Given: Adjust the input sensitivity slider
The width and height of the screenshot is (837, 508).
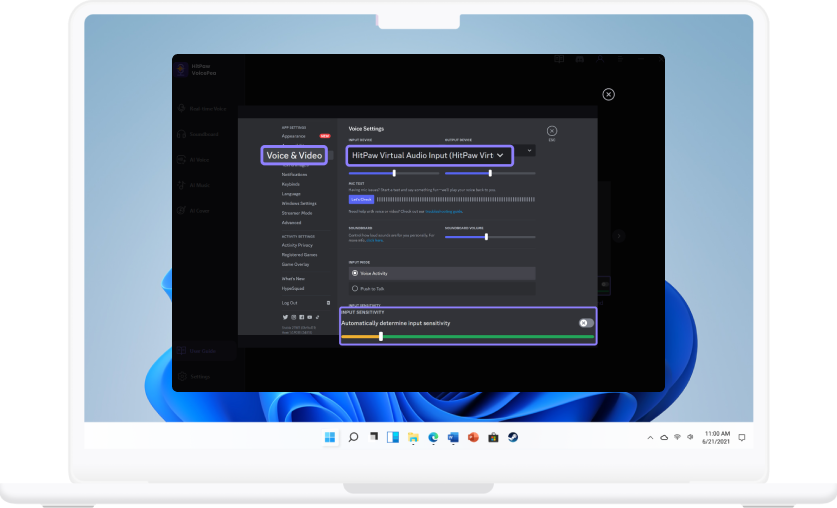Looking at the screenshot, I should [x=381, y=337].
